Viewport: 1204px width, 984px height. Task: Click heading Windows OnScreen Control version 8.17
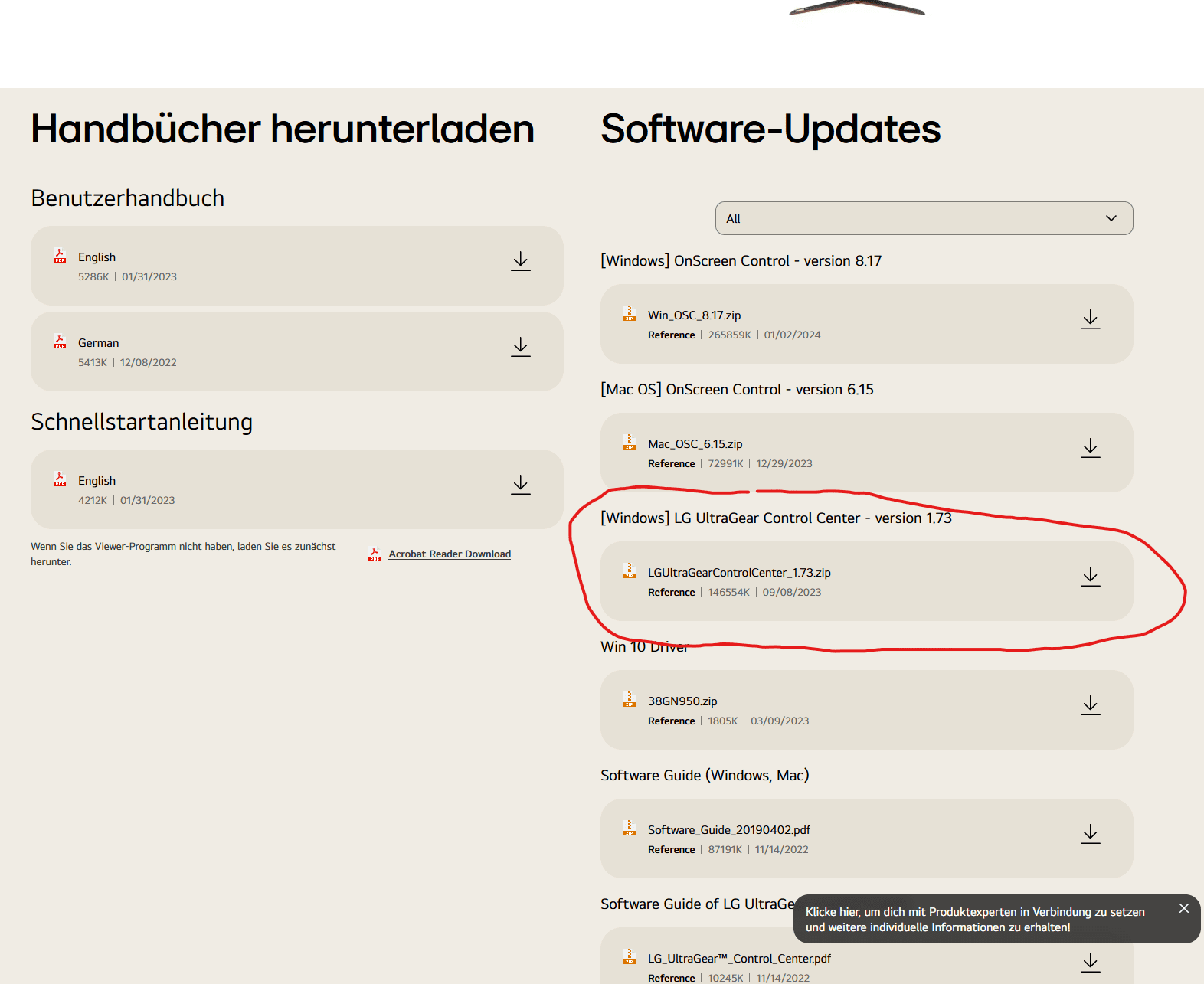741,261
